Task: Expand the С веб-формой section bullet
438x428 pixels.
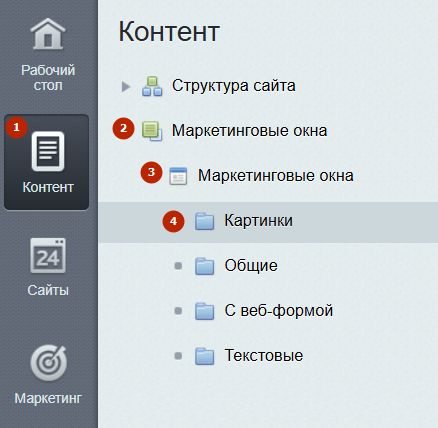Action: tap(178, 311)
